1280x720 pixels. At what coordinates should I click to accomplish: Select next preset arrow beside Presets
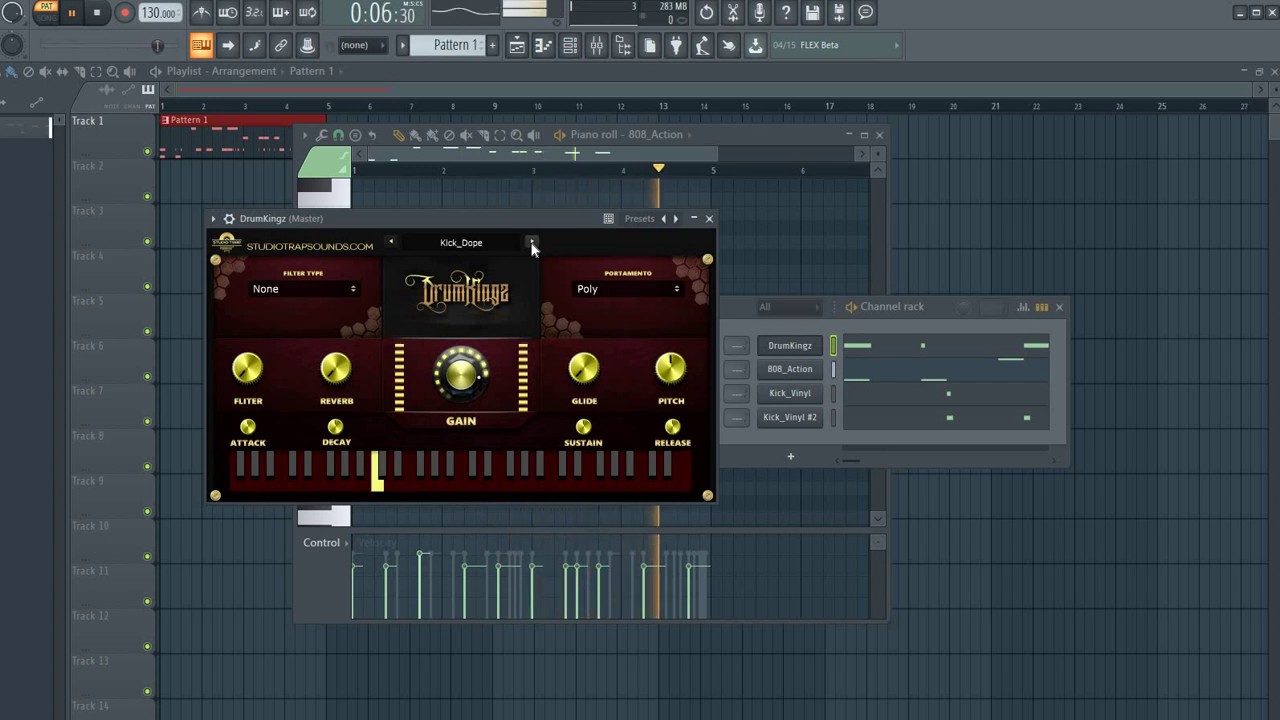coord(676,219)
